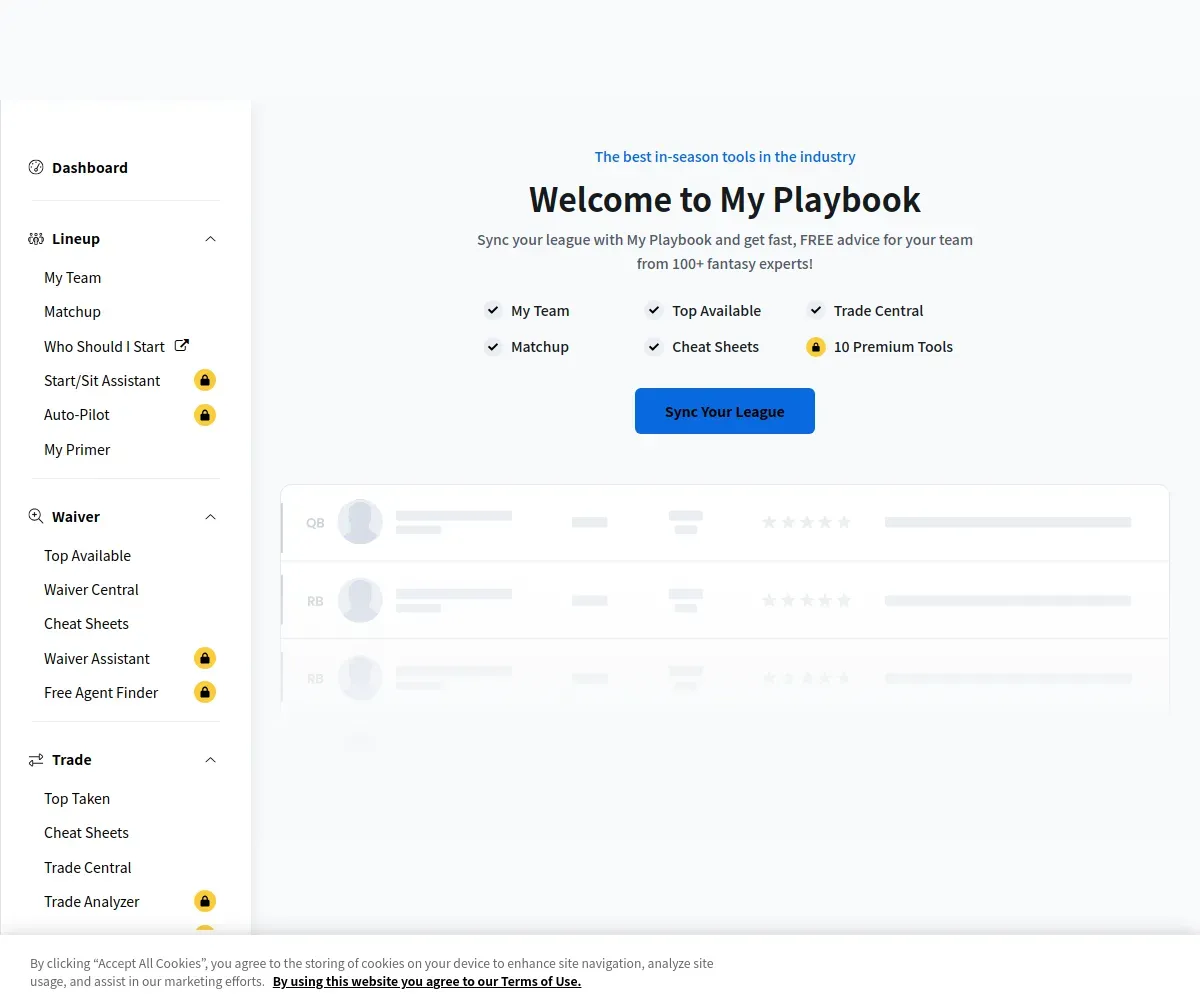Click the checkmark icon beside Trade Central feature

click(816, 310)
